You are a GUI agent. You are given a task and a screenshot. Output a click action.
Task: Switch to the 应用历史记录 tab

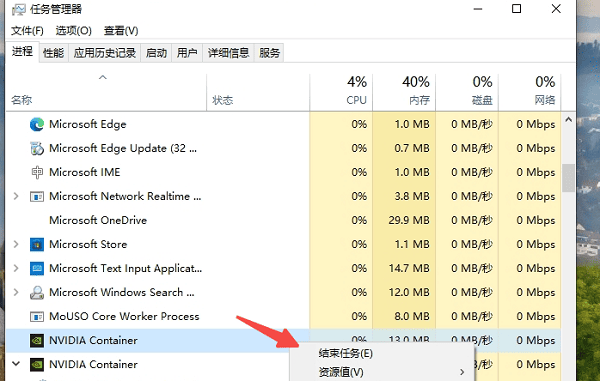point(104,53)
